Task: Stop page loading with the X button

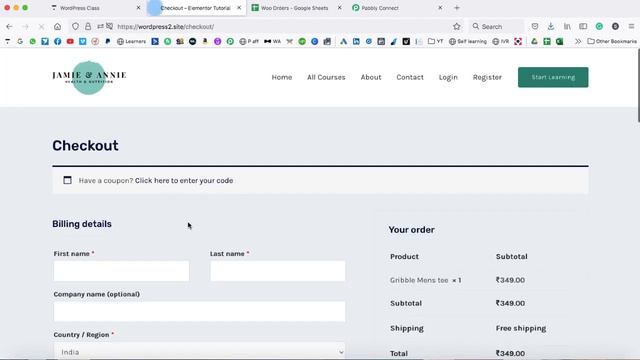Action: click(x=41, y=27)
